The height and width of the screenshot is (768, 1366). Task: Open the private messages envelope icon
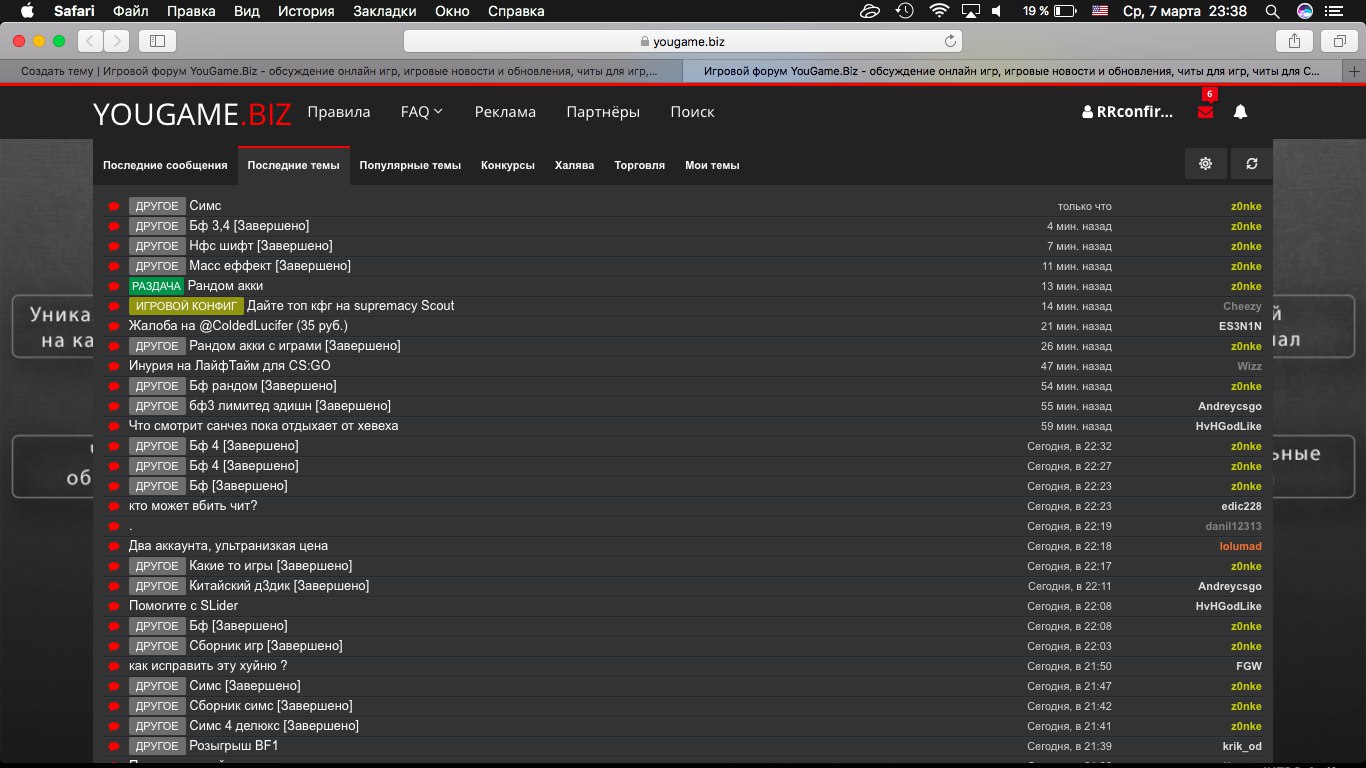coord(1205,112)
